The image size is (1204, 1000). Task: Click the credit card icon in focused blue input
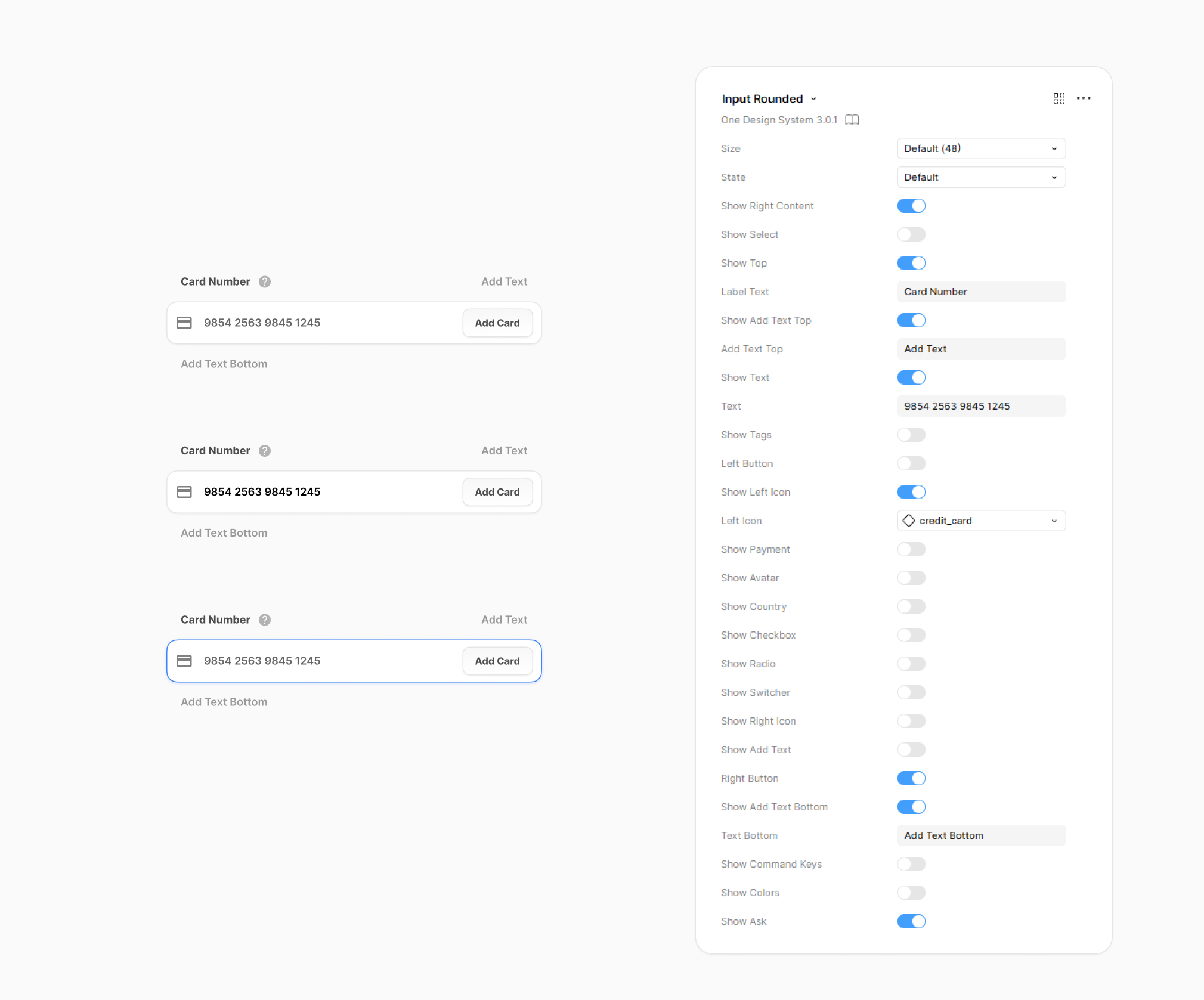coord(184,661)
